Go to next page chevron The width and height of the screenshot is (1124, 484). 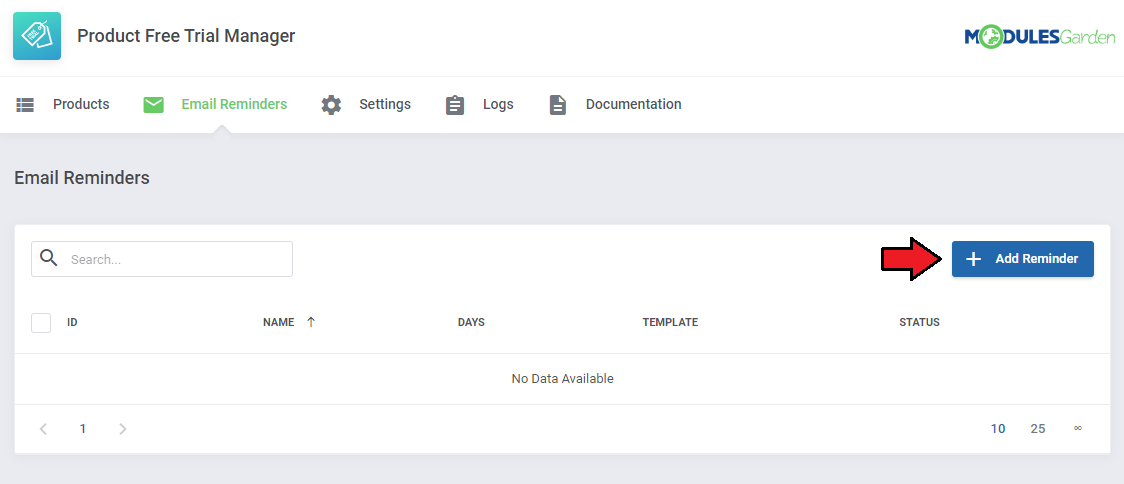[123, 429]
